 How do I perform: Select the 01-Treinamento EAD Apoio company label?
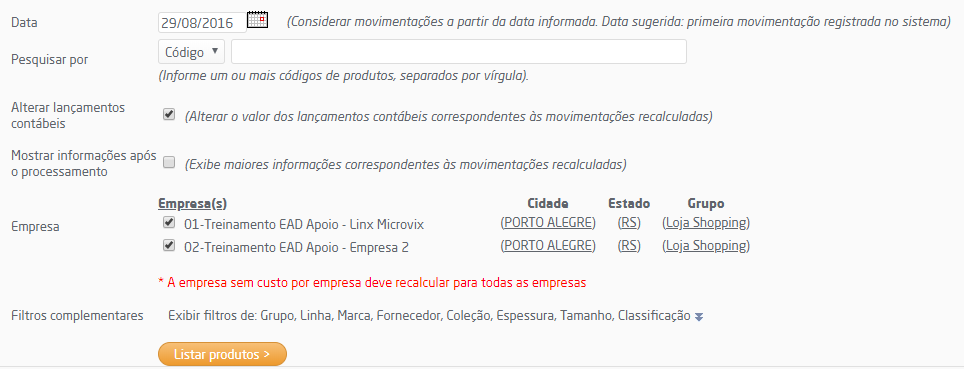tap(304, 224)
